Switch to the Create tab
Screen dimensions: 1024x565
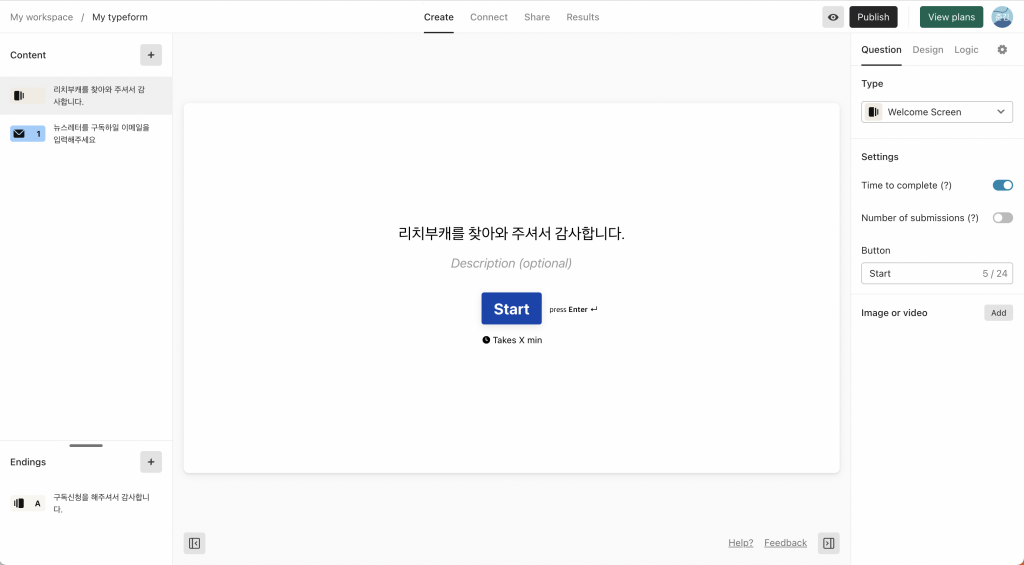click(x=439, y=17)
